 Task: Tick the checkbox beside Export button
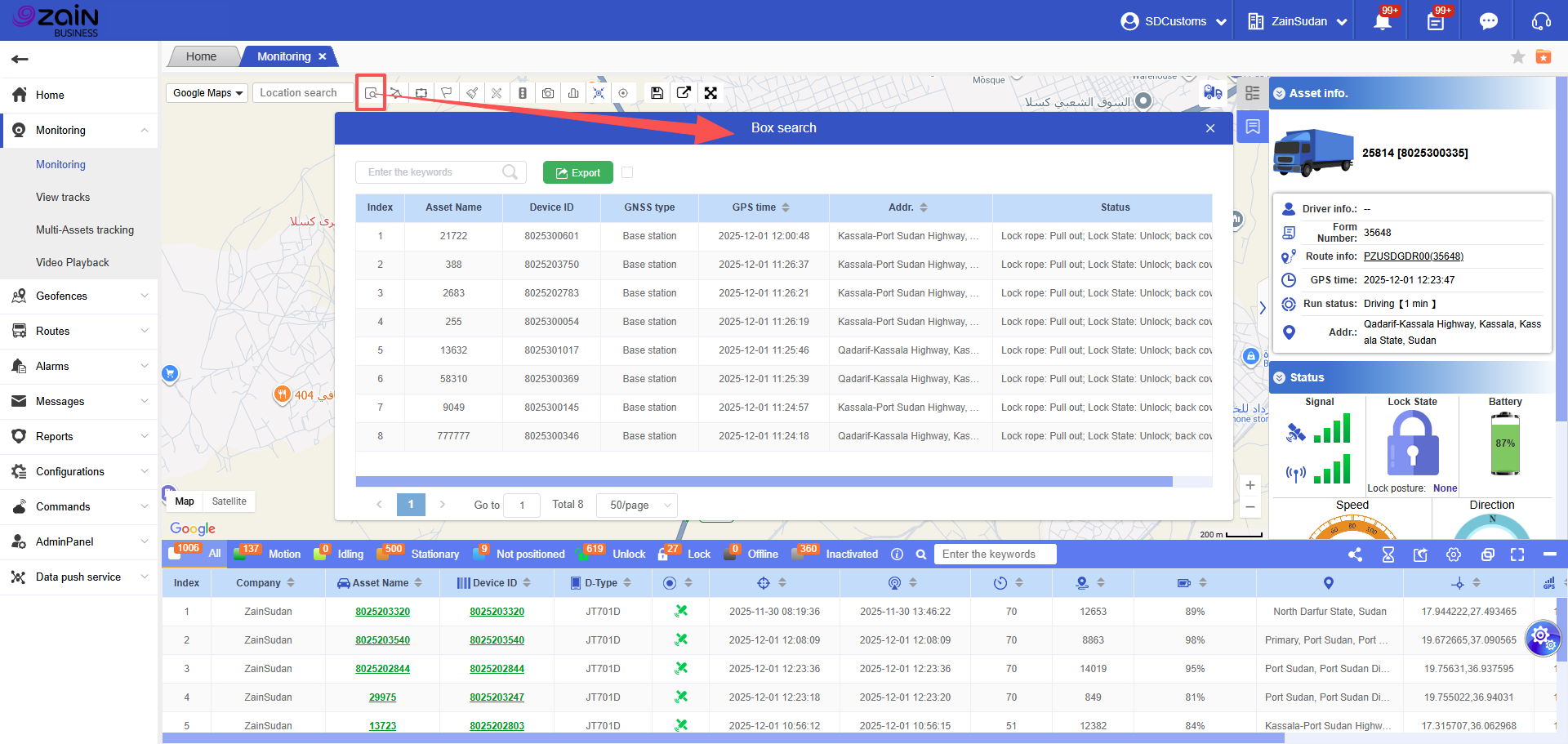point(627,172)
